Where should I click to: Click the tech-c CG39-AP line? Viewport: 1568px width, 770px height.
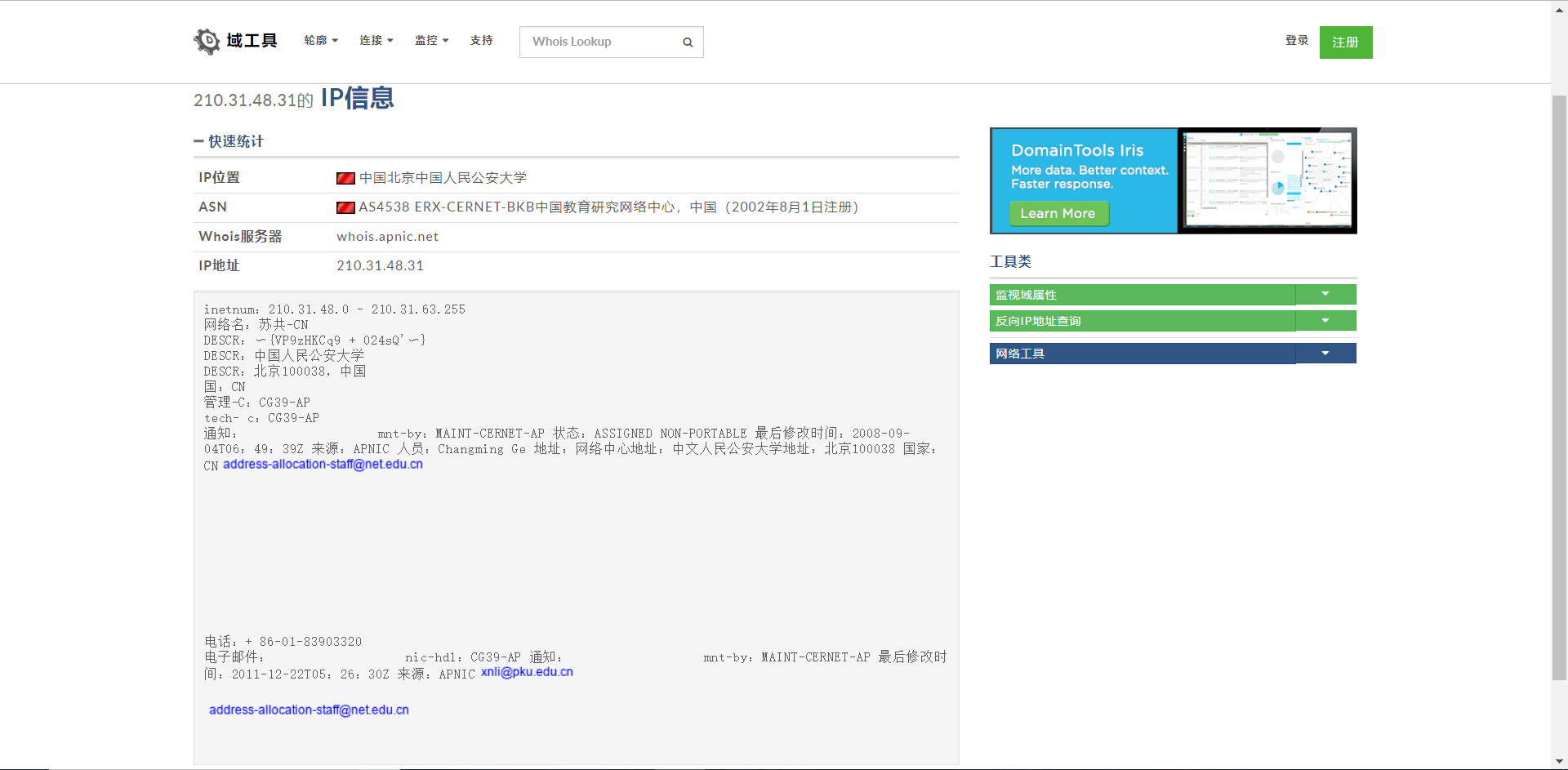(x=261, y=418)
